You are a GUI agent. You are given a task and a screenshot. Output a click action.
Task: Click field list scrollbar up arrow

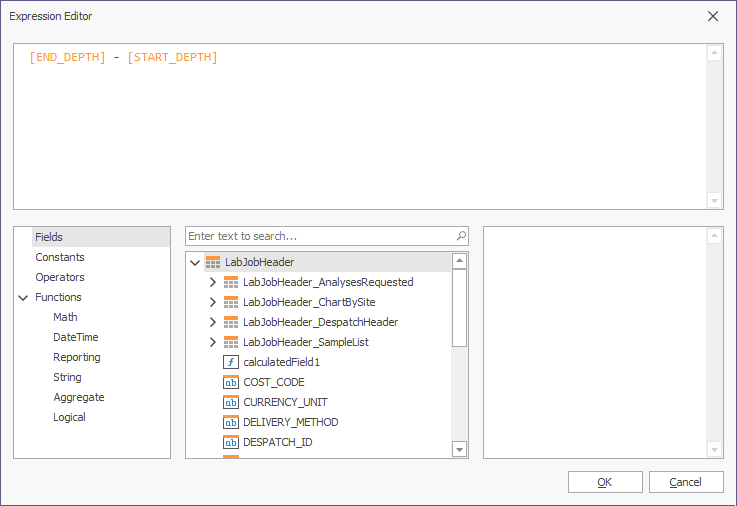[459, 260]
